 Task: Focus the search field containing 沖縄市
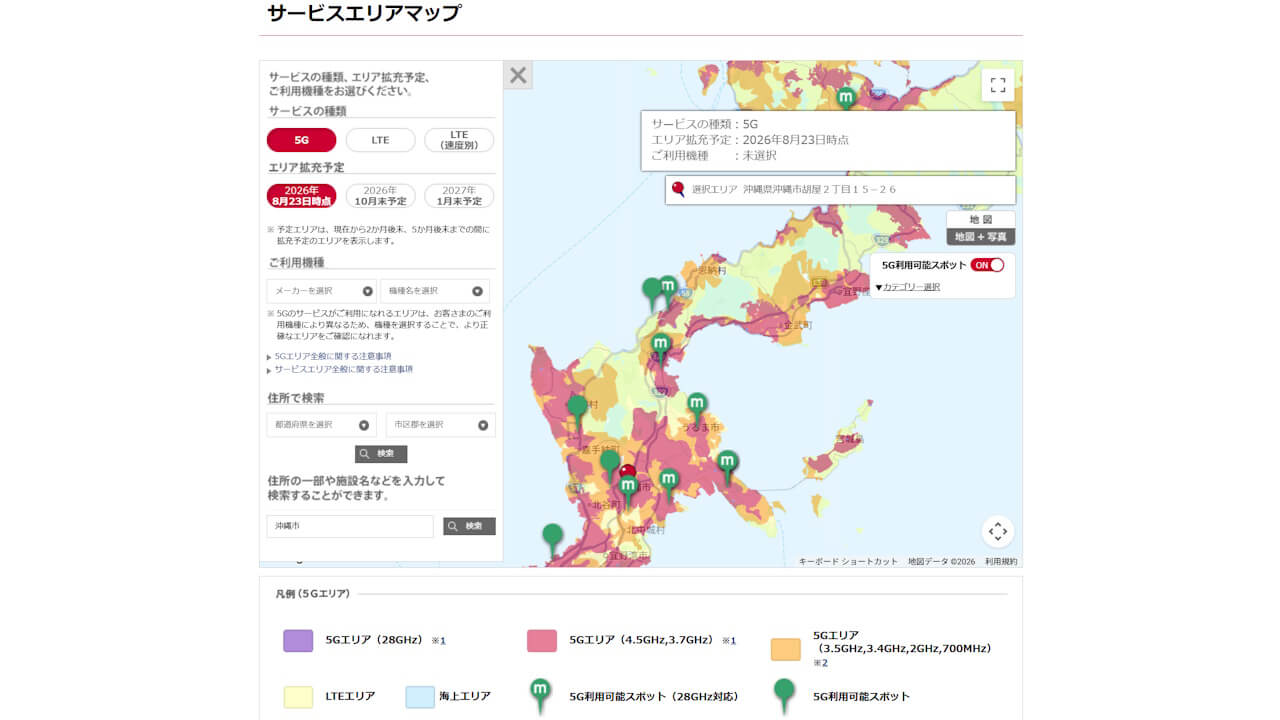click(x=350, y=526)
